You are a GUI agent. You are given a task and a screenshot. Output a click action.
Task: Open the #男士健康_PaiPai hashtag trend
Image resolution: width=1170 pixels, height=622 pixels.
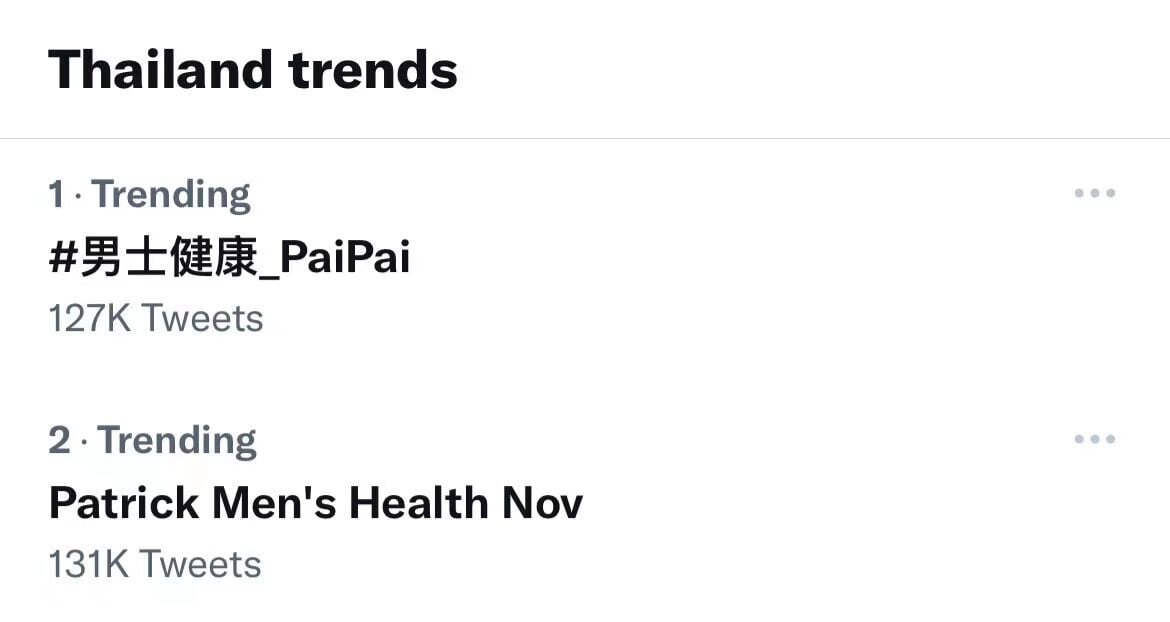(229, 258)
